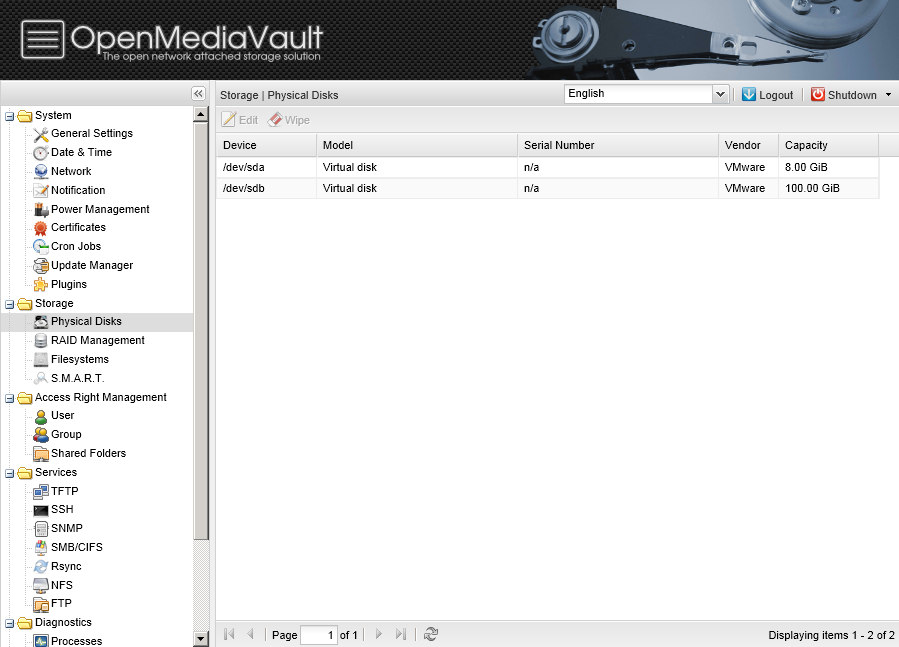Click the Notification envelope icon
This screenshot has height=647, width=899.
click(41, 190)
